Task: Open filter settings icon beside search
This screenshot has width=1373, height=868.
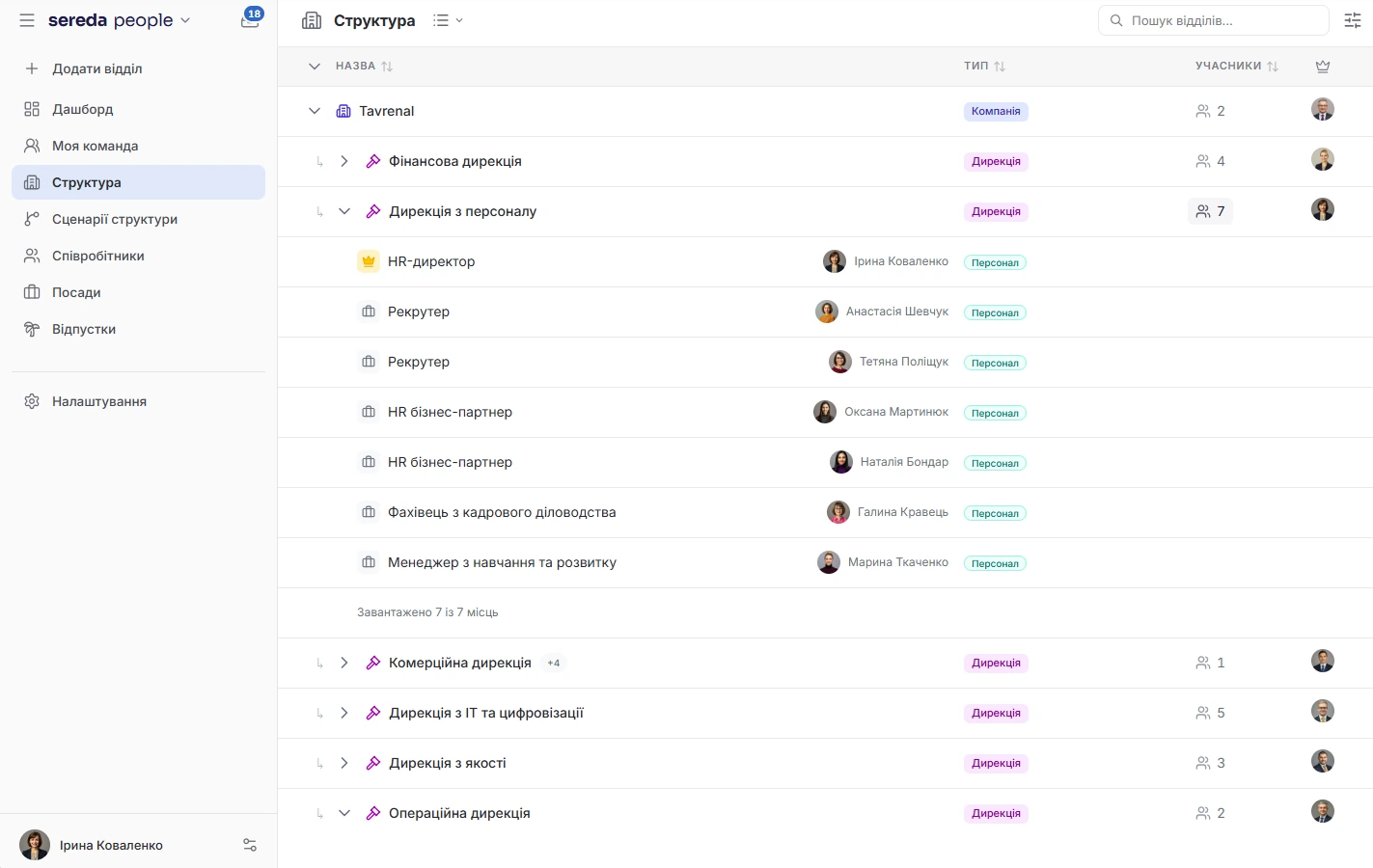Action: click(1353, 20)
